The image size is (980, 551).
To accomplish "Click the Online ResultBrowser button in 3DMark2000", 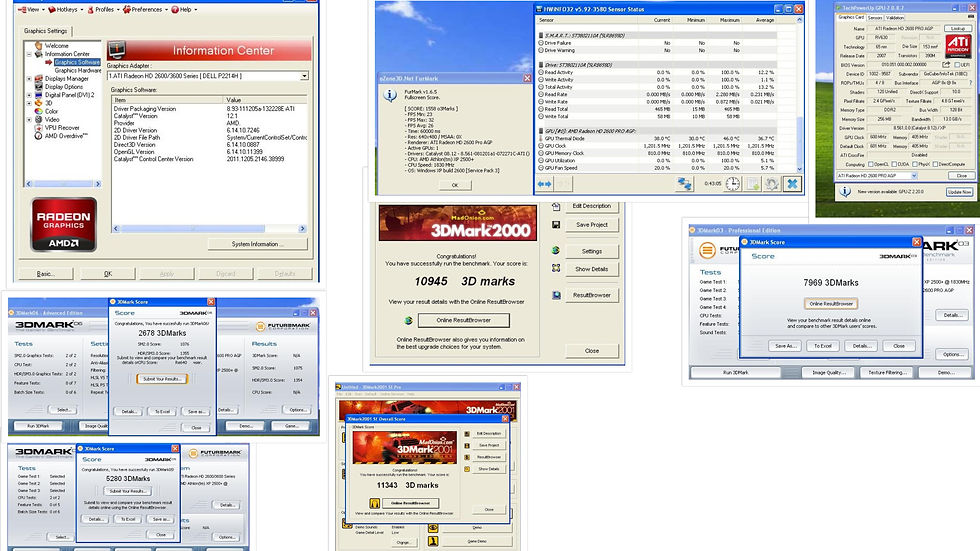I will pos(463,320).
